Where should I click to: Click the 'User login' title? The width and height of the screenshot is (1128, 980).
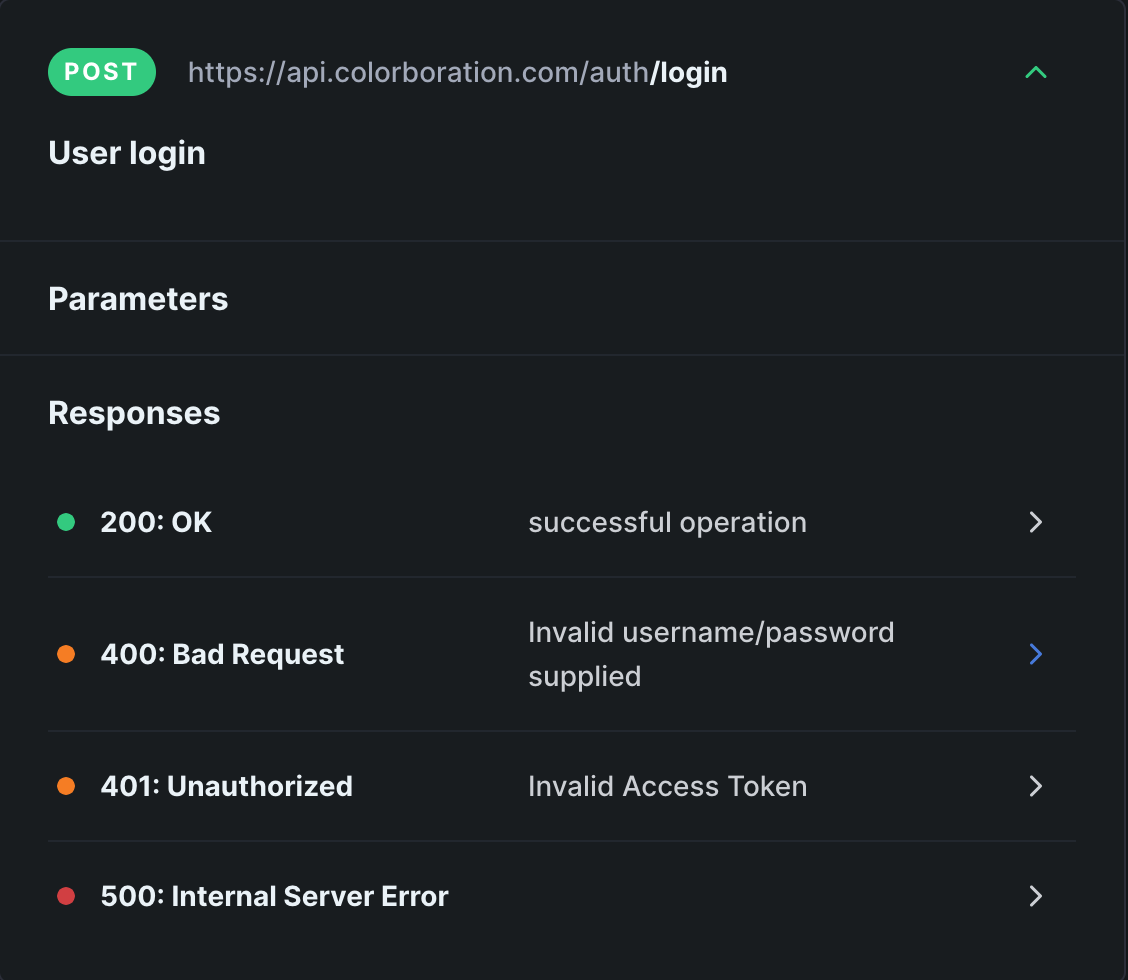coord(127,153)
